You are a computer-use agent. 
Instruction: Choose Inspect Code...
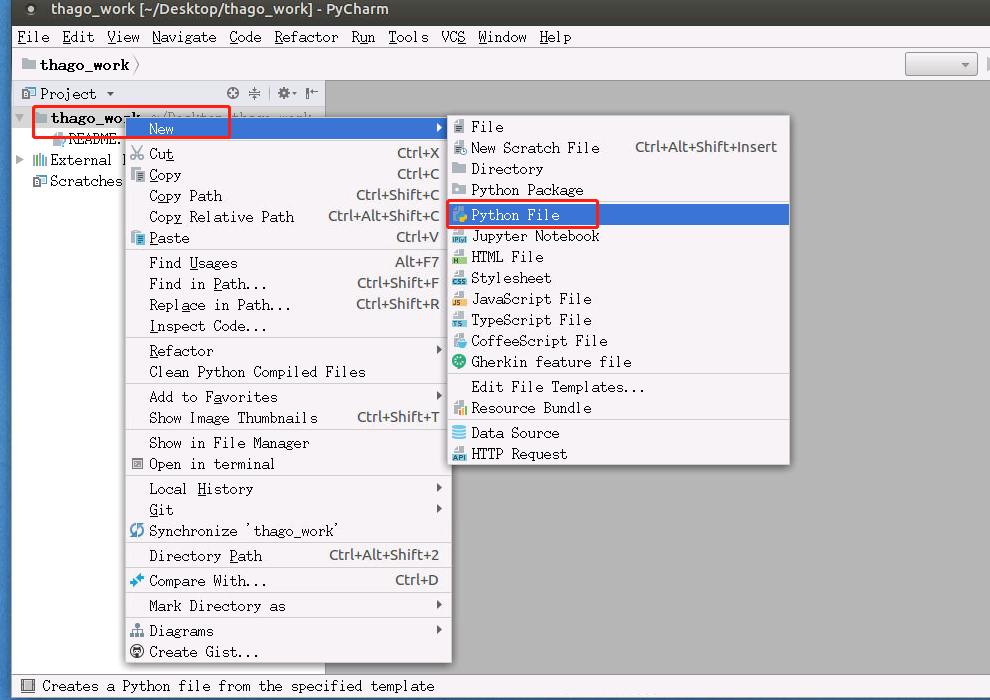coord(289,326)
